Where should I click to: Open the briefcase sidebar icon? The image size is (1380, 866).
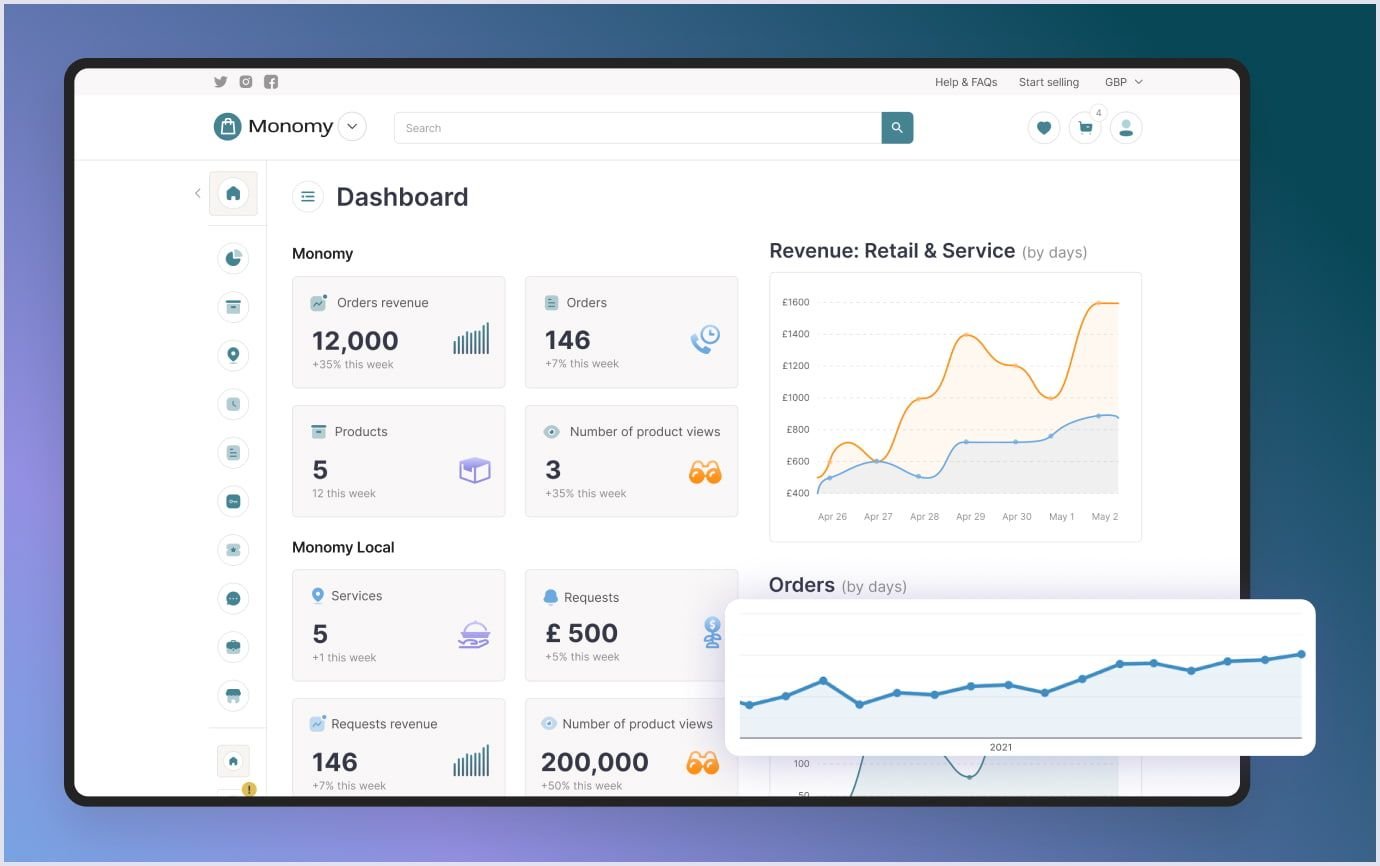[x=233, y=647]
